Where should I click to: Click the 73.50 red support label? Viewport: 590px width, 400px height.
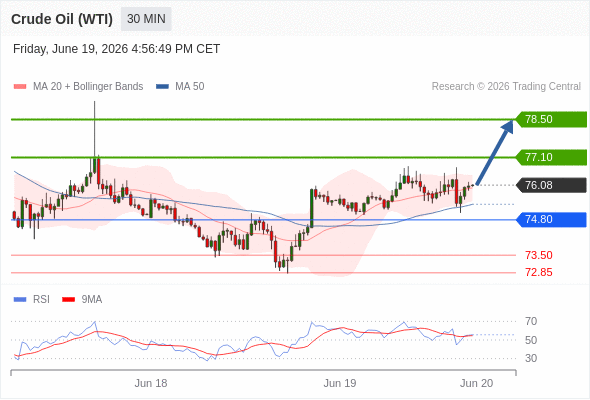[538, 255]
